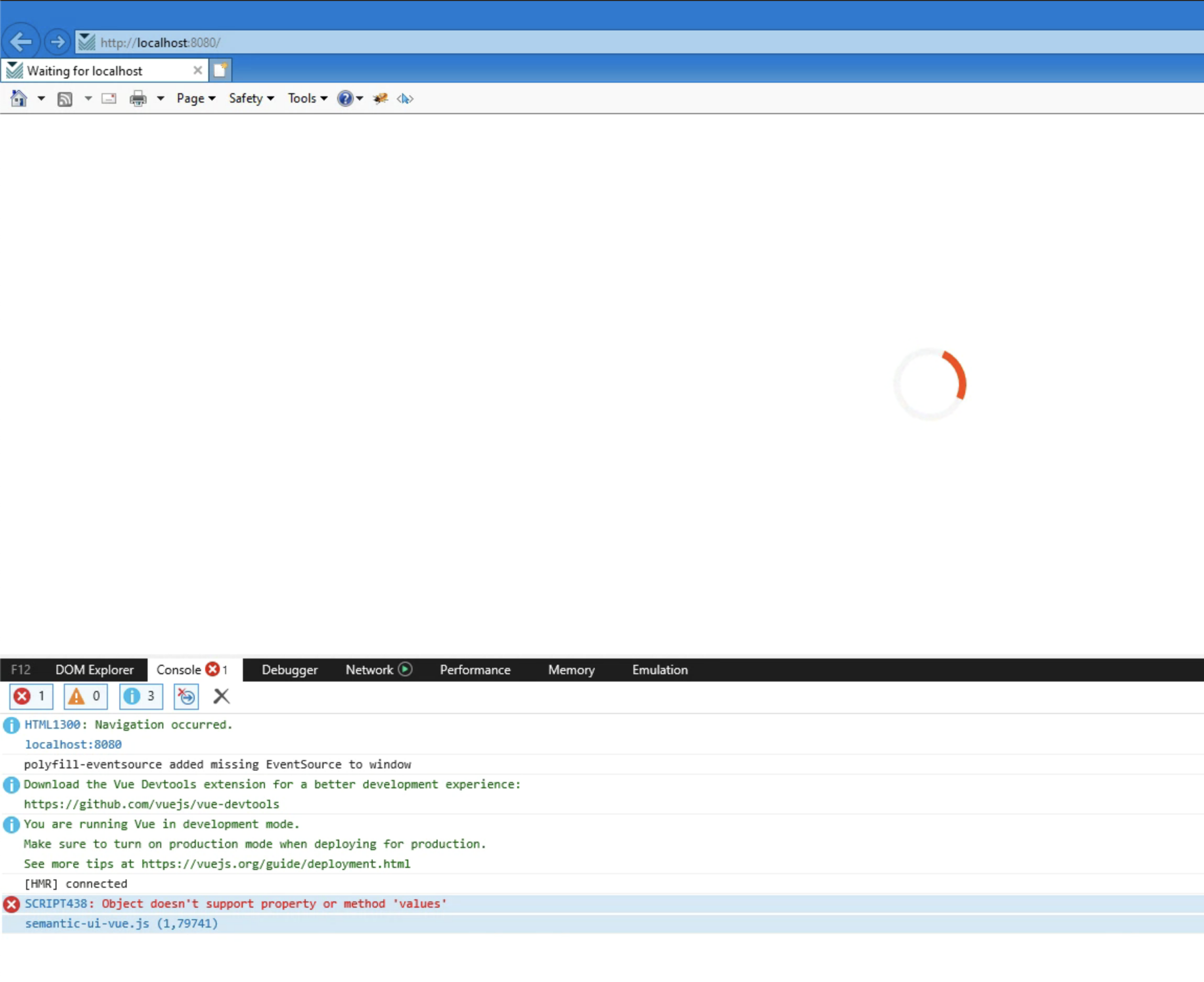The height and width of the screenshot is (982, 1204).
Task: Open the RSS feeds icon
Action: tap(65, 98)
